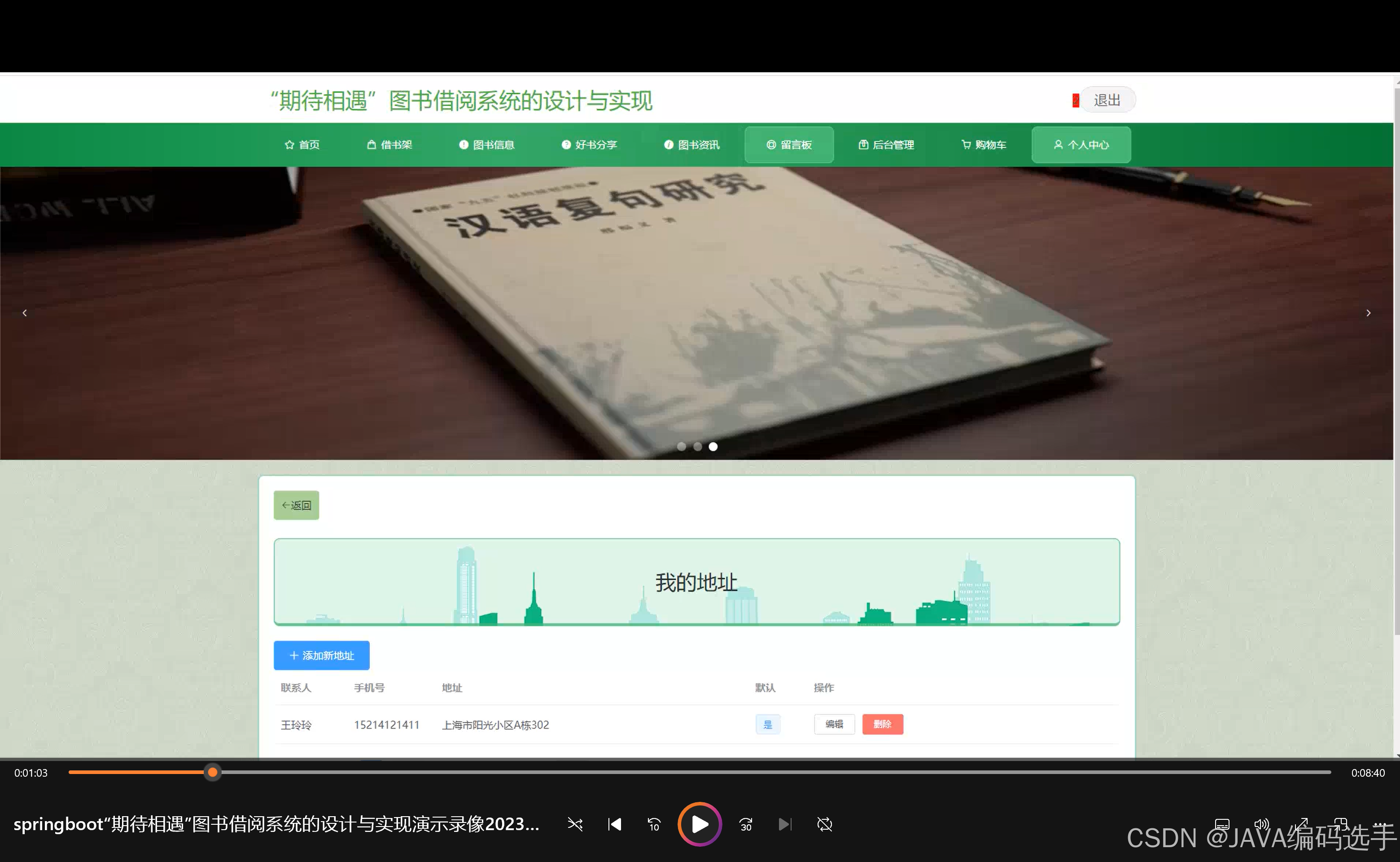Select the first carousel indicator dot
1400x862 pixels.
[x=682, y=446]
